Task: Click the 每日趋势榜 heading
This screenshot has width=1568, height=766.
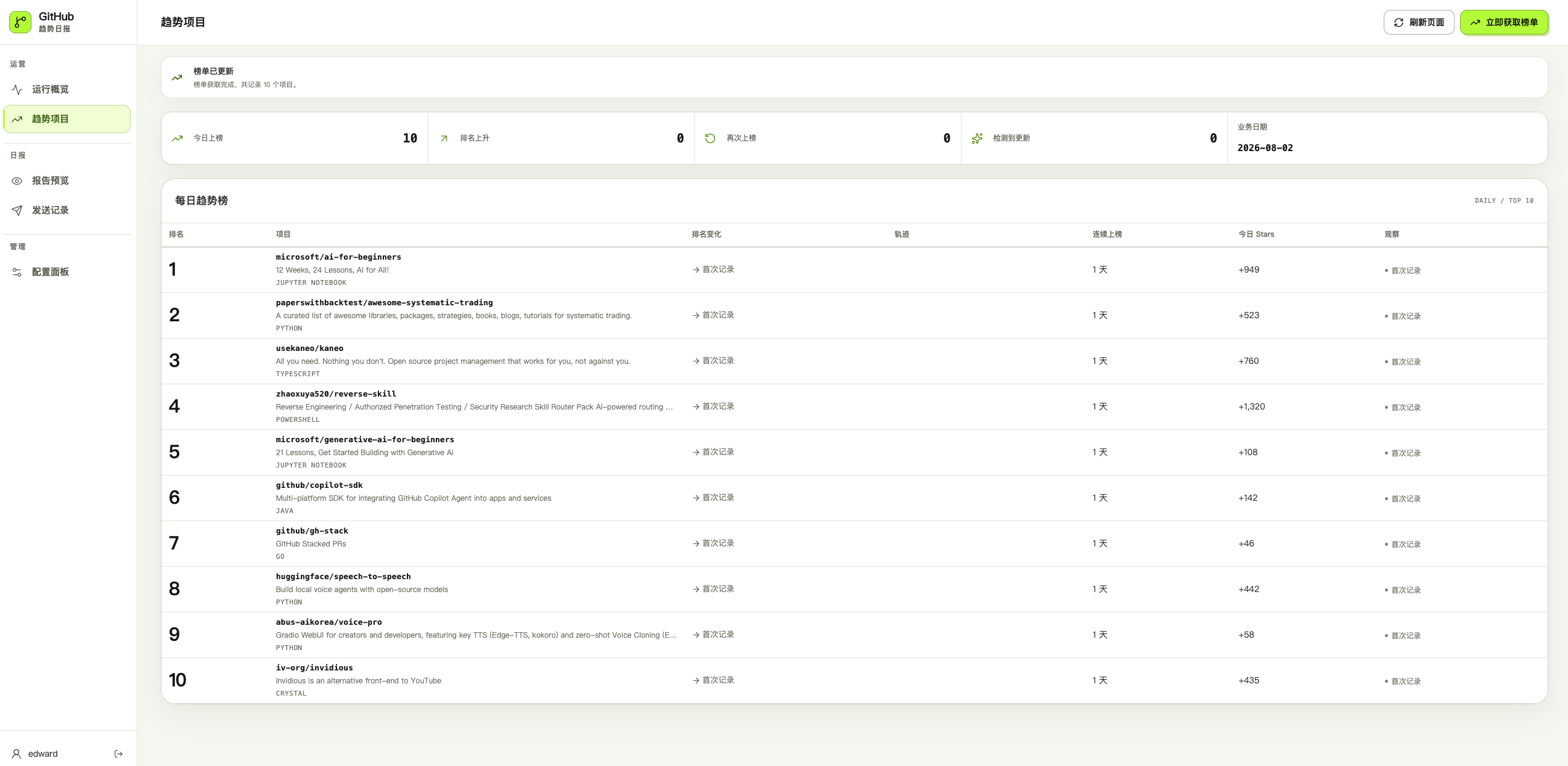Action: pos(202,200)
